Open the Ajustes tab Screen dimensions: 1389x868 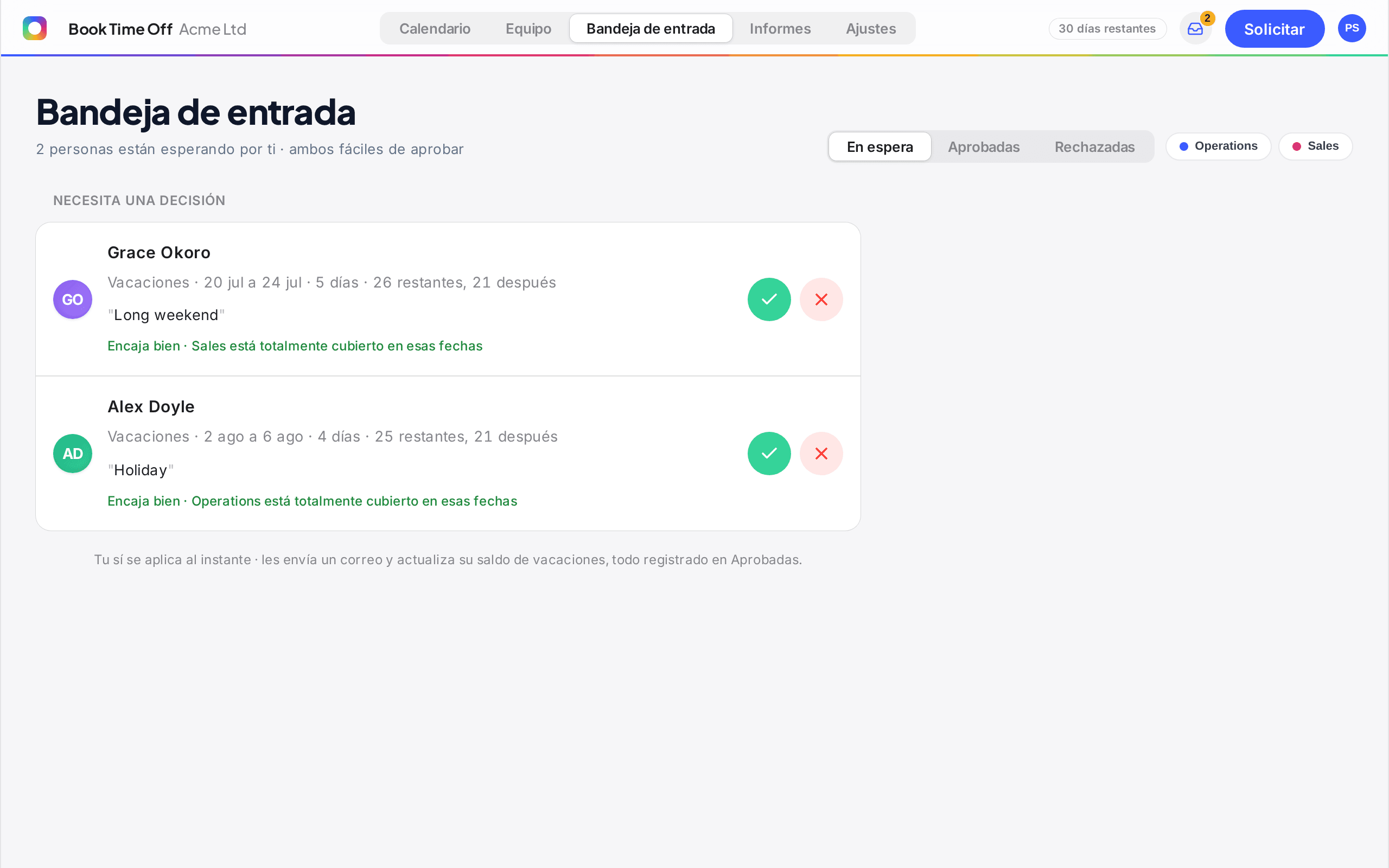[871, 29]
